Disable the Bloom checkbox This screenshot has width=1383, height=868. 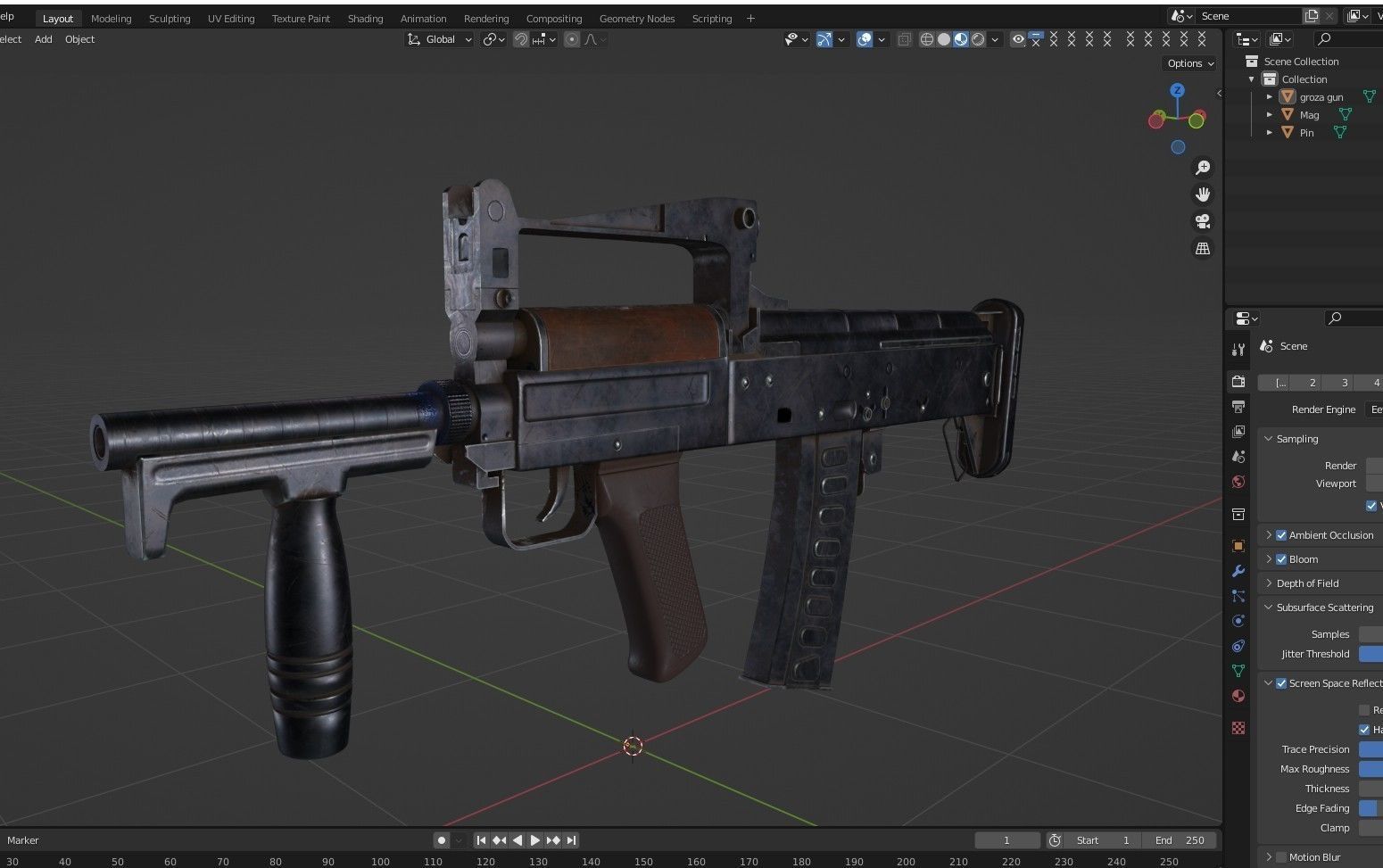(1281, 559)
